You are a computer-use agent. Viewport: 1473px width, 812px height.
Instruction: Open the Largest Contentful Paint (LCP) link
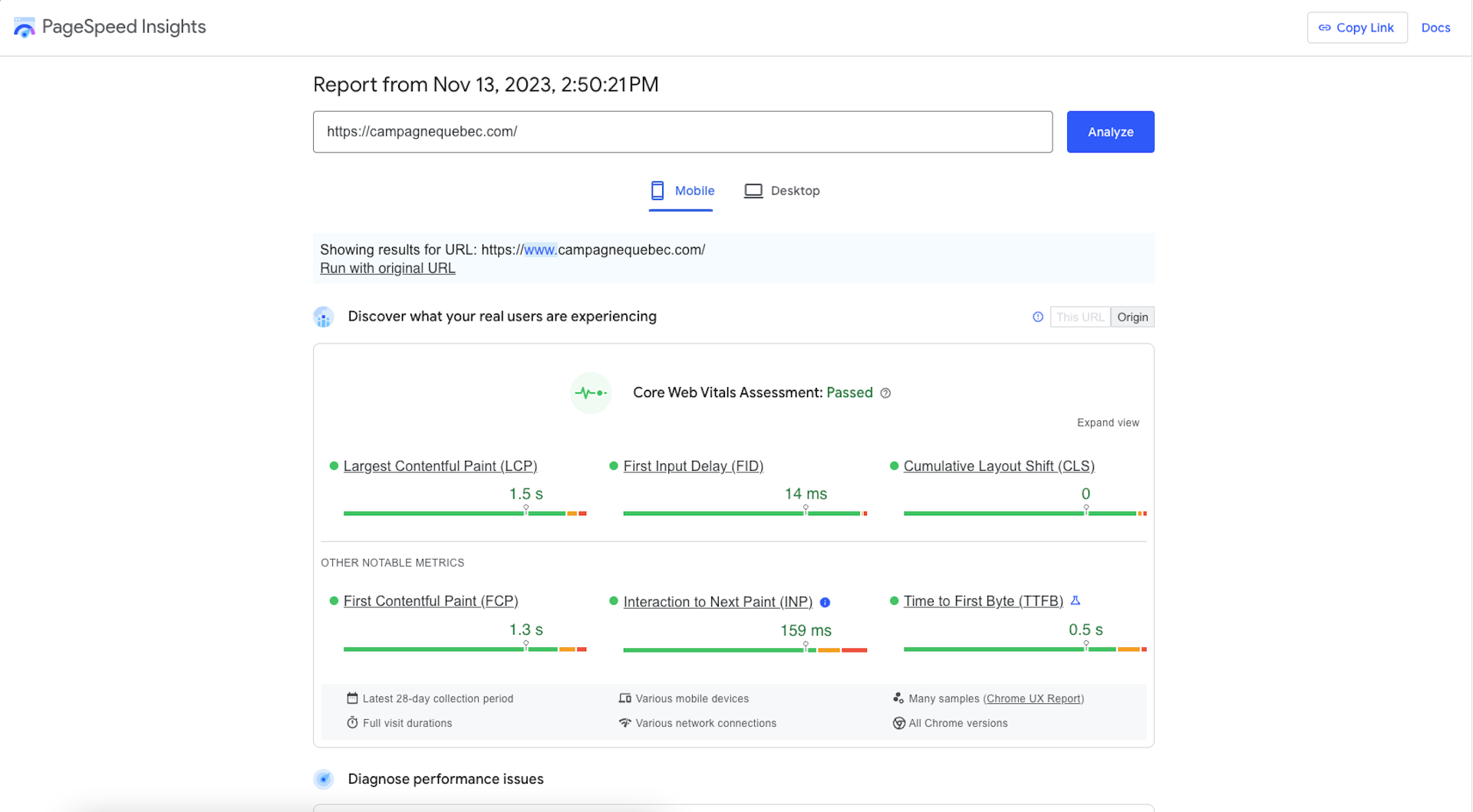[x=440, y=466]
